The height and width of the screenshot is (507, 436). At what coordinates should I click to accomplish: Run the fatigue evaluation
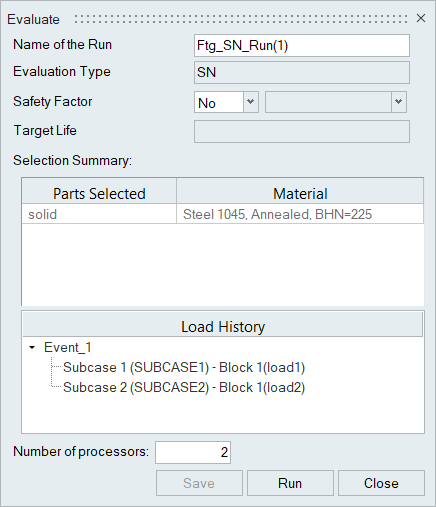290,483
